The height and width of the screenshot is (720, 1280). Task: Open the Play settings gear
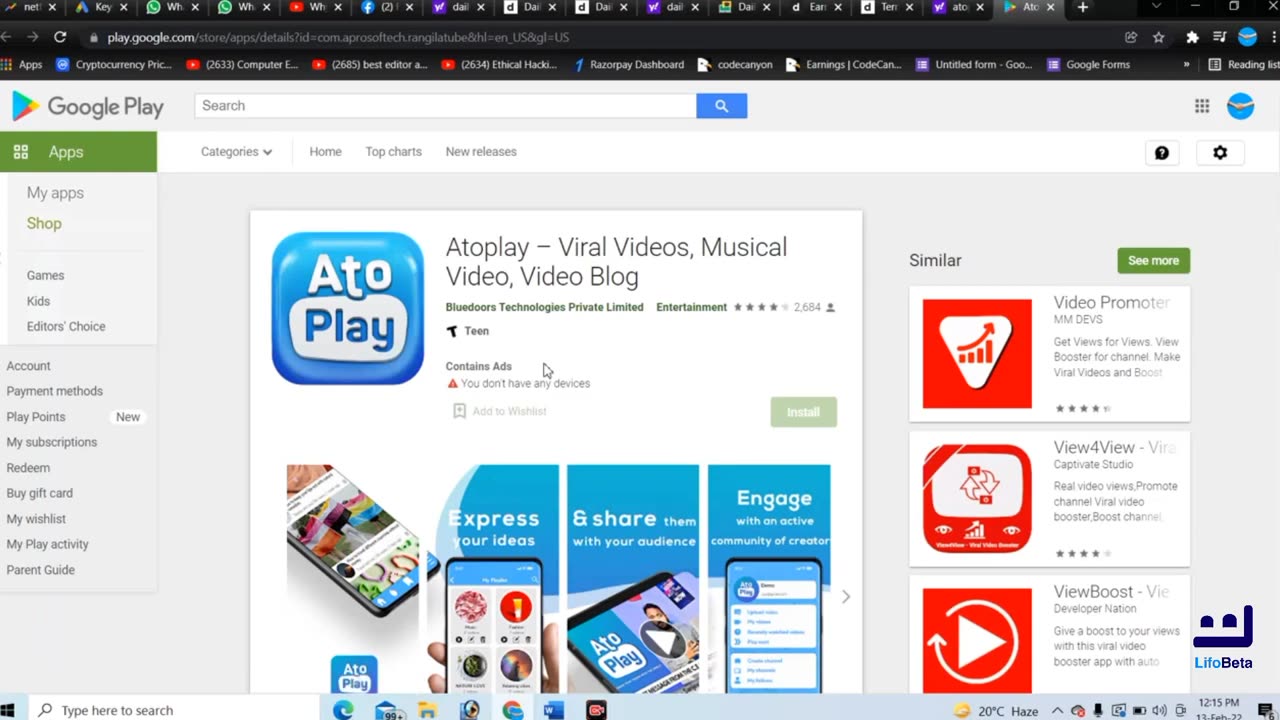1220,153
